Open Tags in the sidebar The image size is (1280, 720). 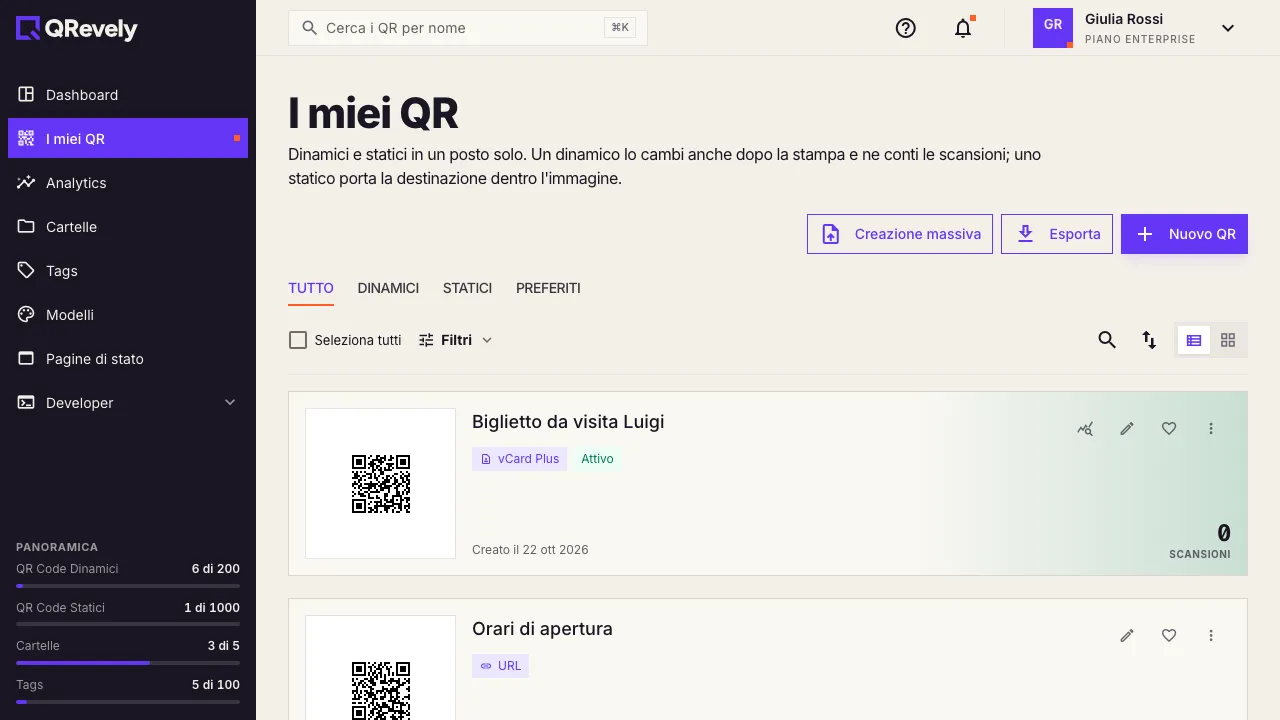[x=128, y=271]
